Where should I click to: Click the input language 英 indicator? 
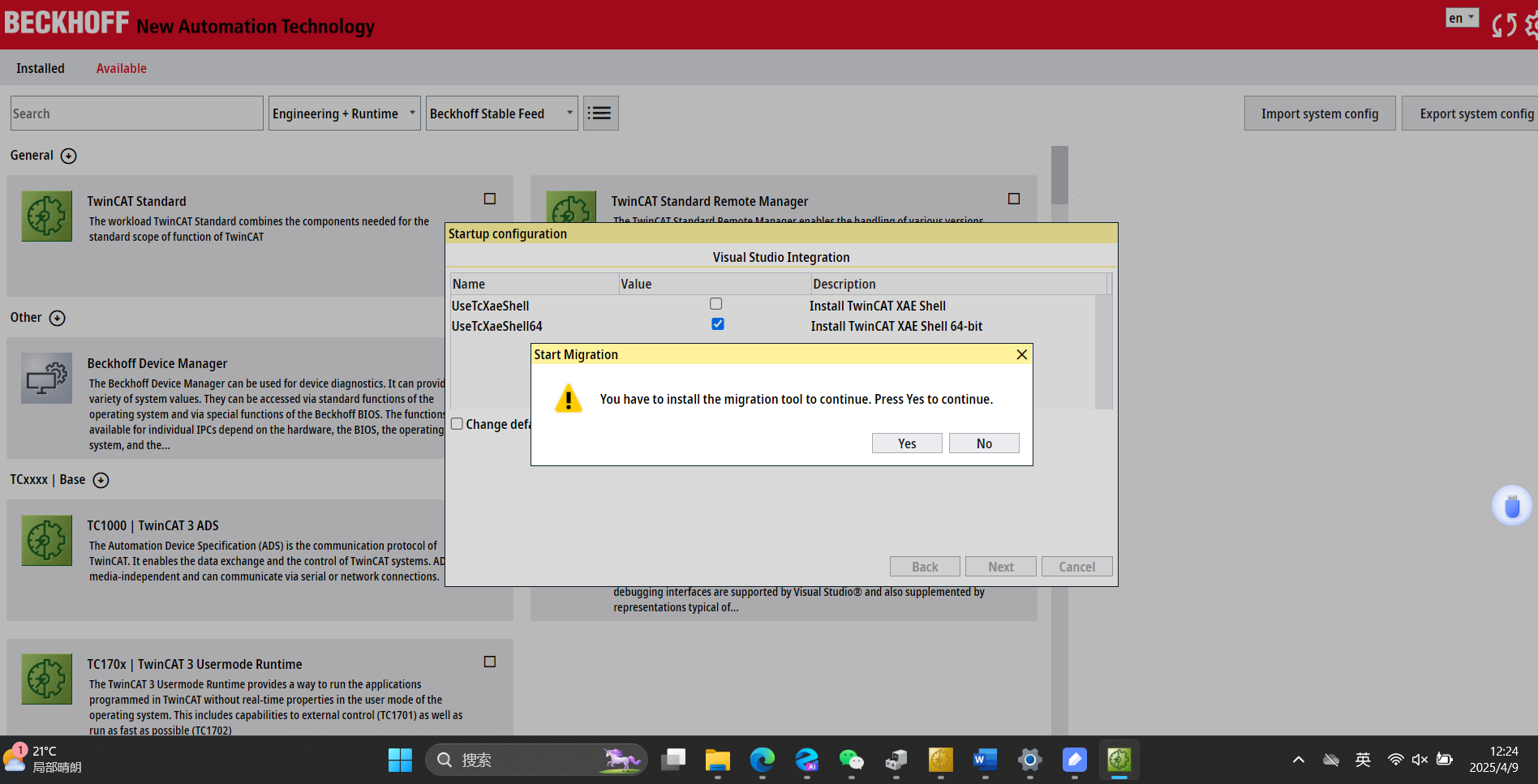1363,760
